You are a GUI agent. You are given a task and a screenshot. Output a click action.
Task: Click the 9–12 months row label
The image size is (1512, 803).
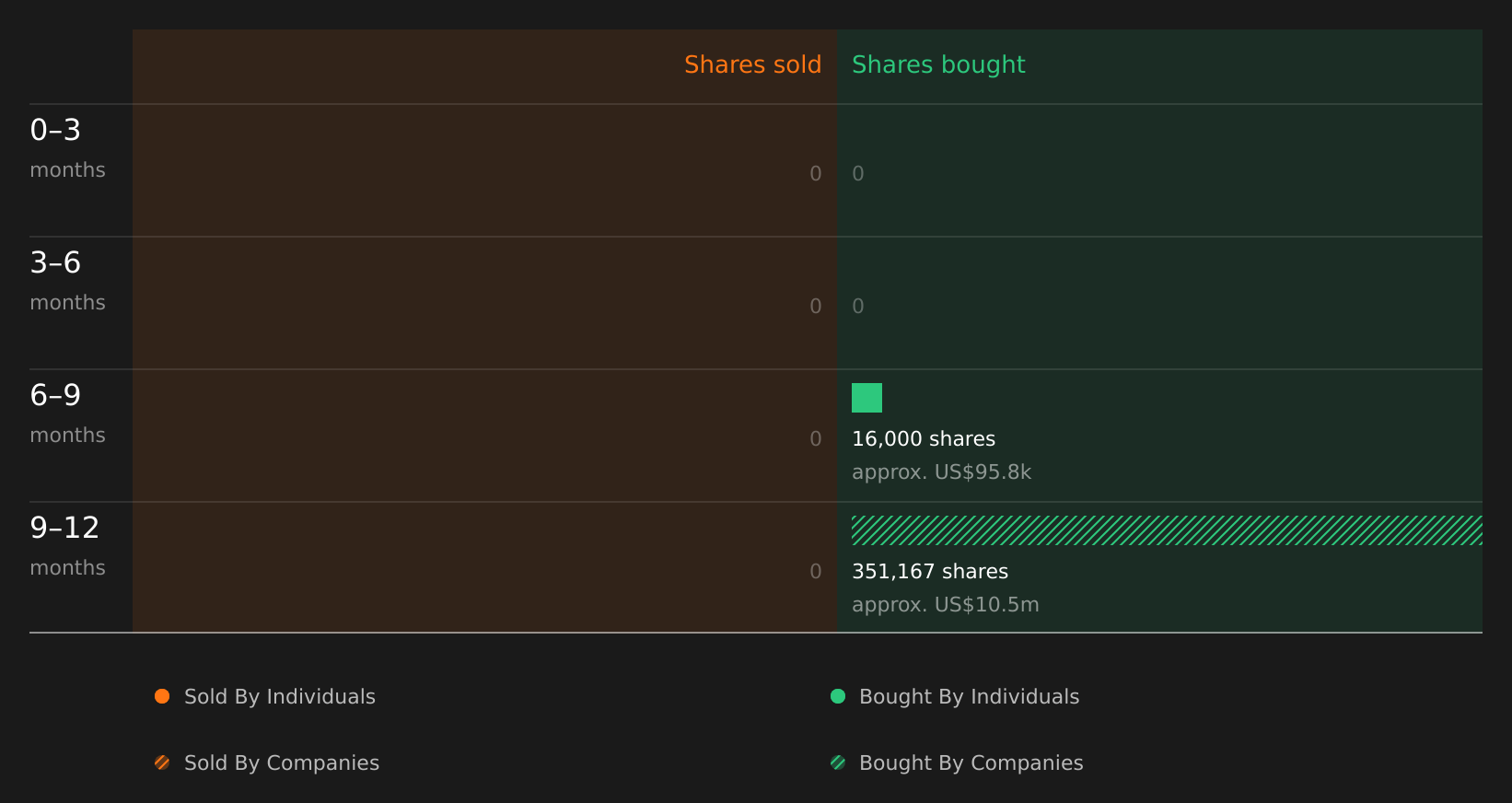(x=67, y=546)
